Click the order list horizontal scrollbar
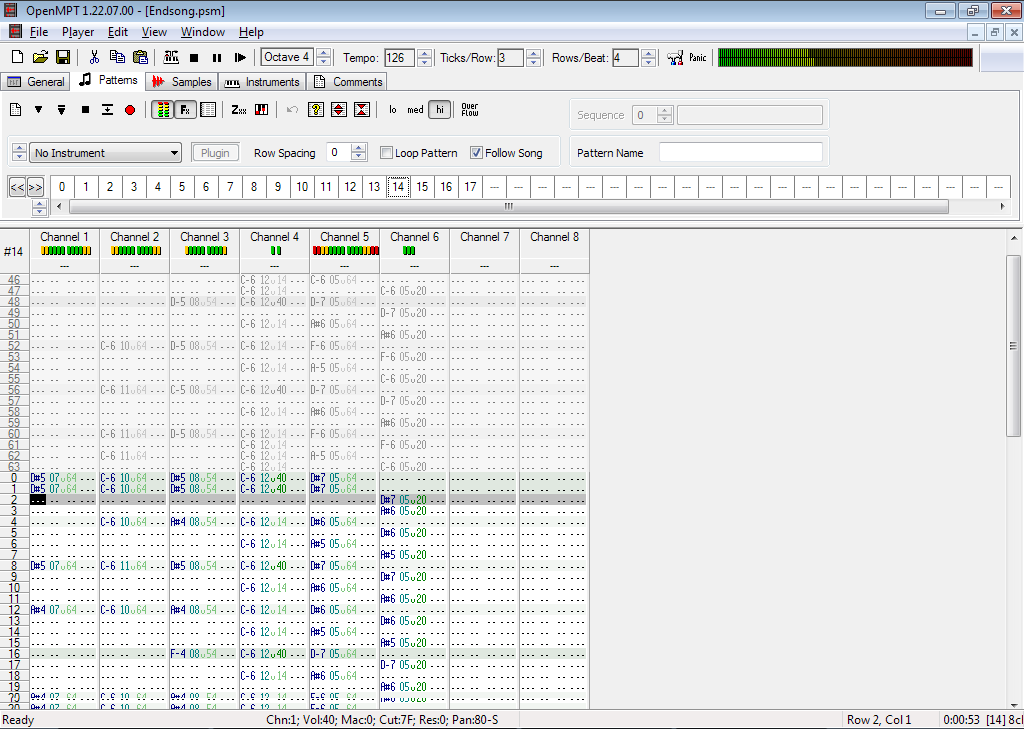This screenshot has height=729, width=1024. 508,206
